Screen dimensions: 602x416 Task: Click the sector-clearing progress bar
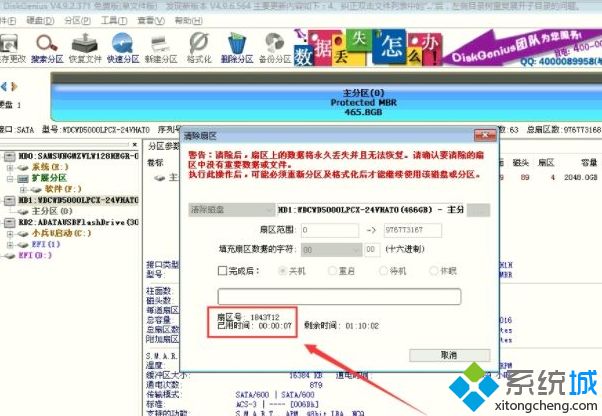pyautogui.click(x=339, y=297)
